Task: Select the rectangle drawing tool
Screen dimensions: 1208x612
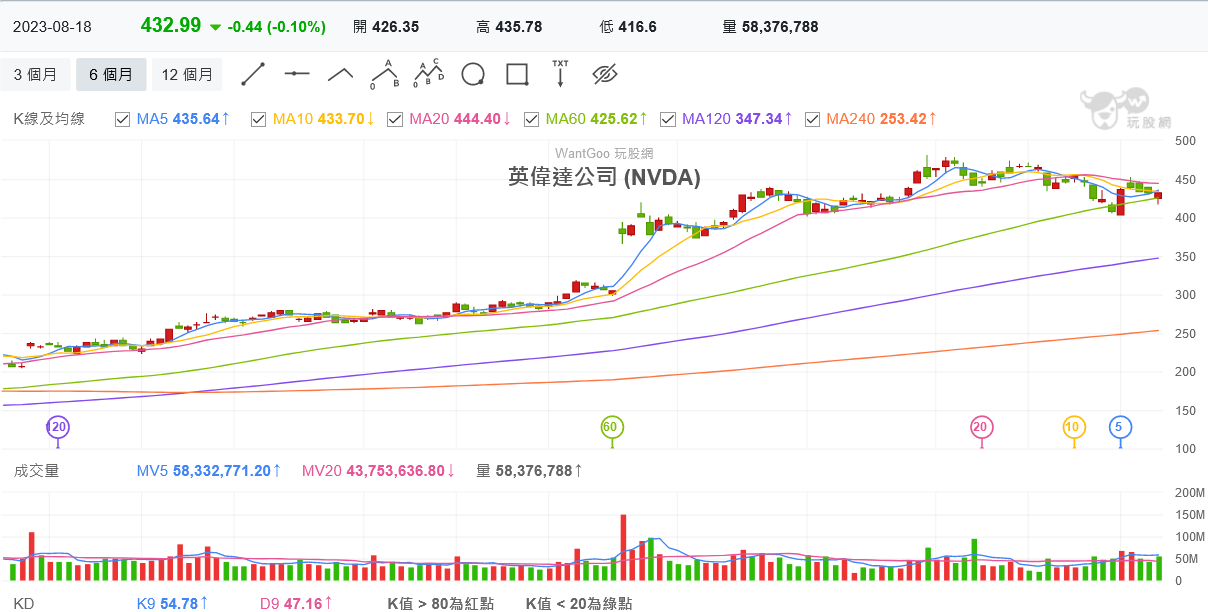Action: (517, 75)
